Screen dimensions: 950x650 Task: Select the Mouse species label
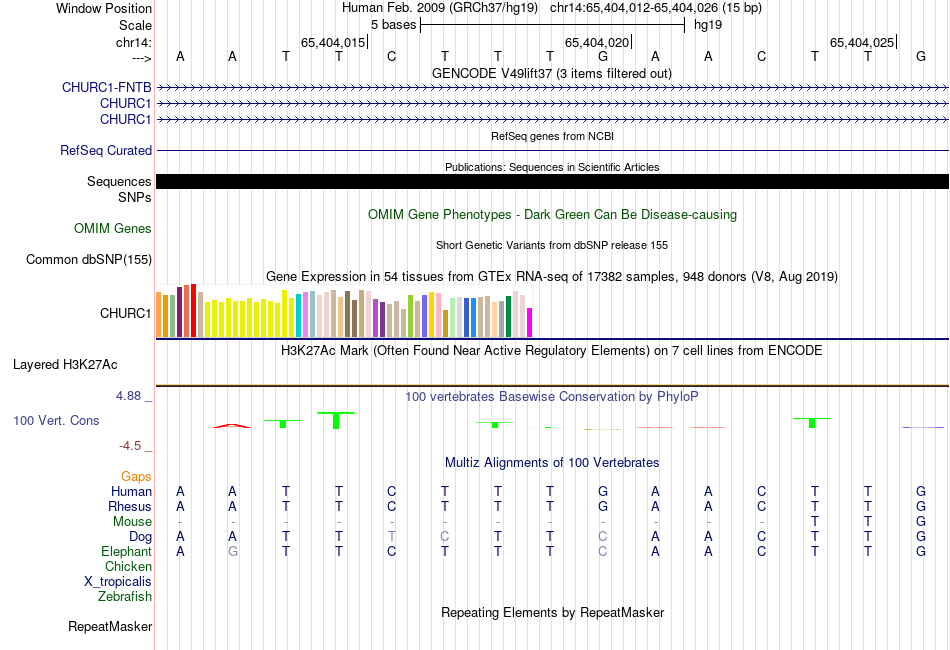point(132,522)
